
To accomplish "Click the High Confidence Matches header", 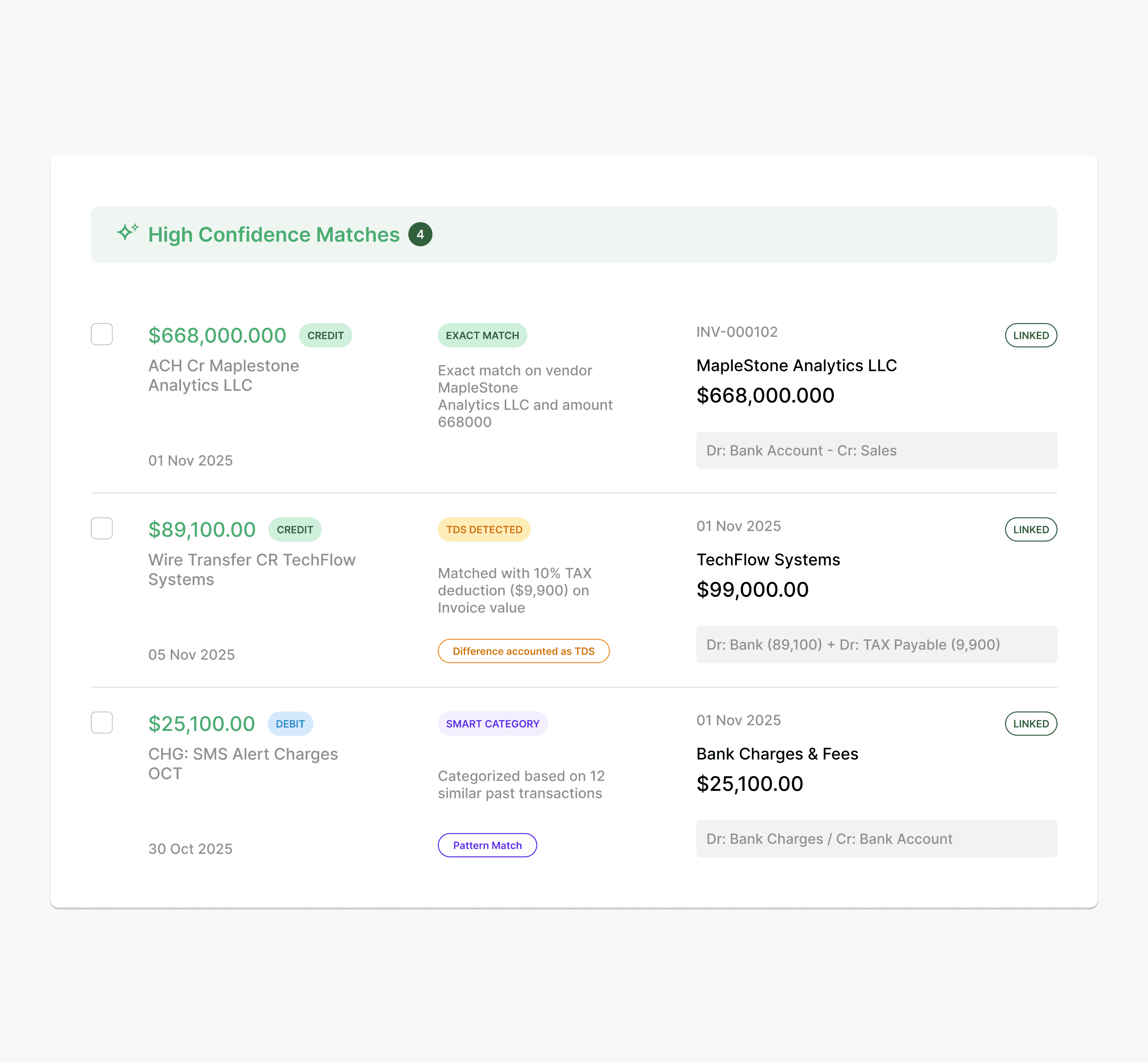I will click(274, 234).
